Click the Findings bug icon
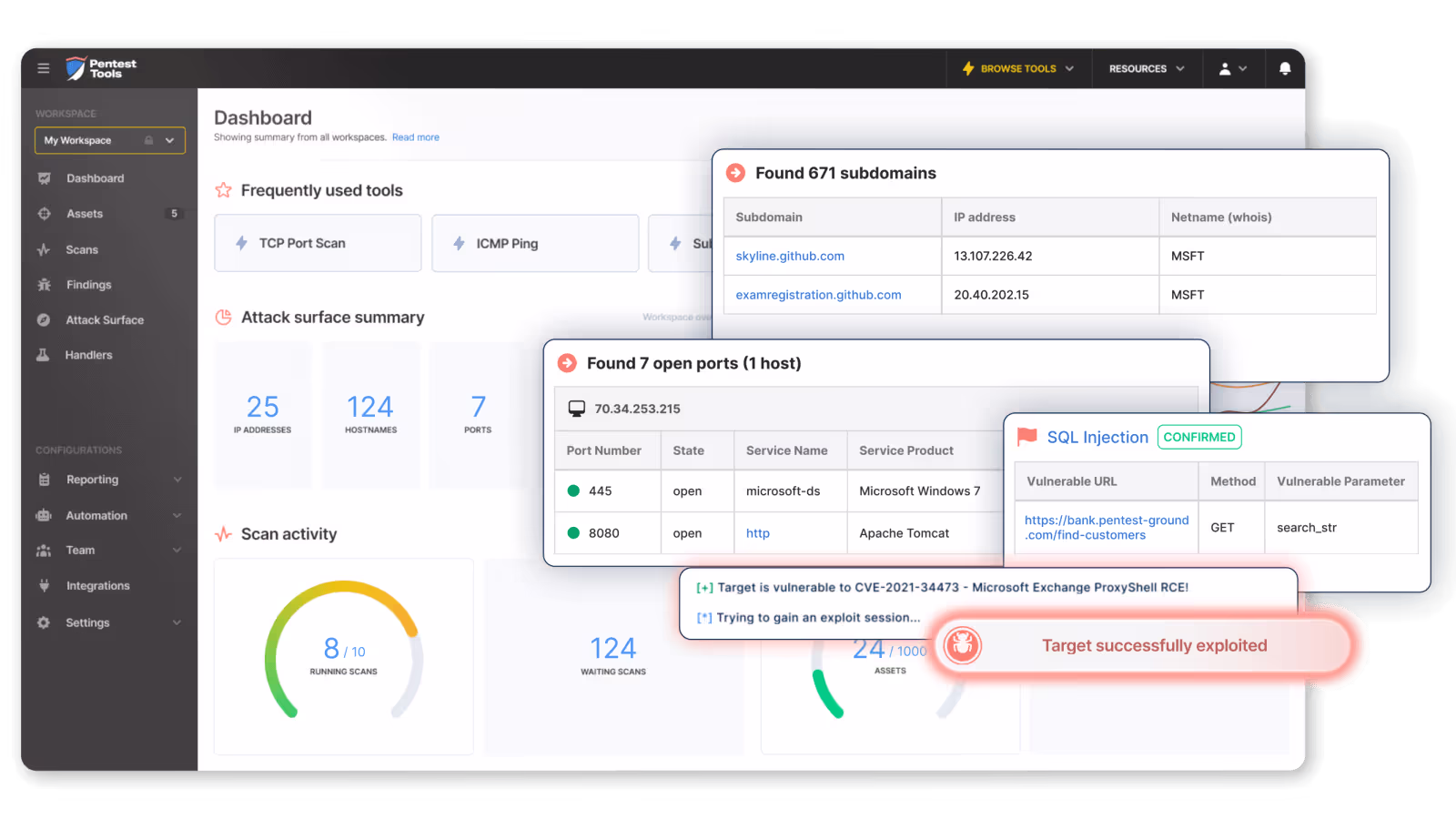The image size is (1456, 819). [44, 285]
